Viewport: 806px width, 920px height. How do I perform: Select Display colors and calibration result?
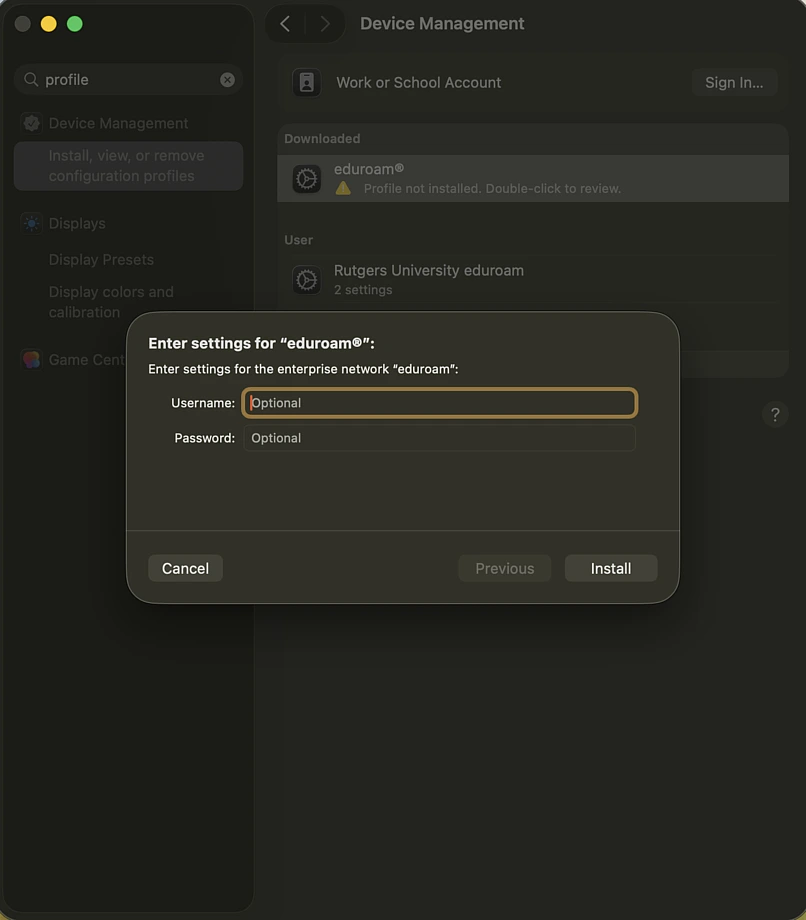pyautogui.click(x=111, y=302)
